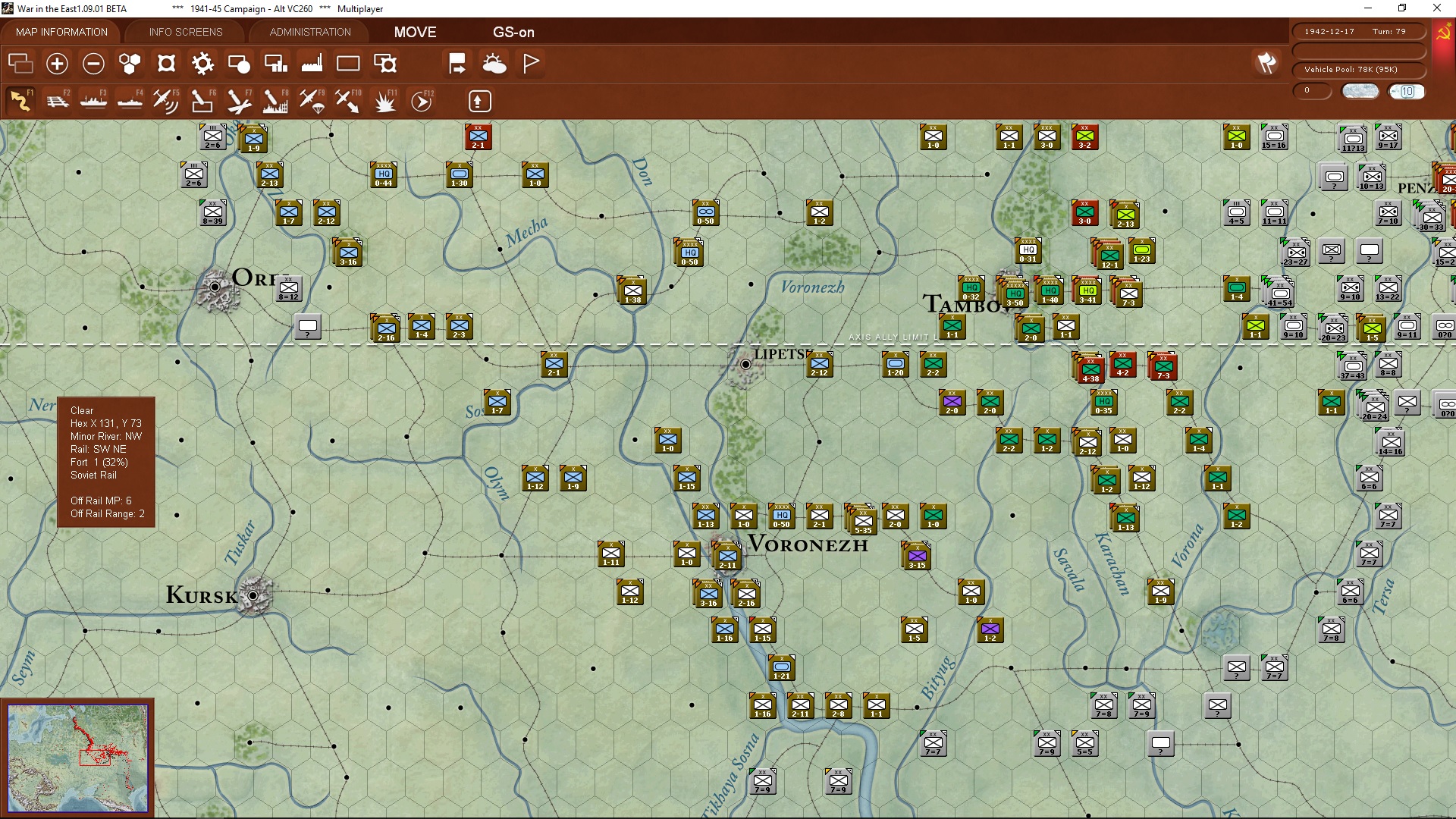
Task: Open the Map Information tab
Action: [x=61, y=32]
